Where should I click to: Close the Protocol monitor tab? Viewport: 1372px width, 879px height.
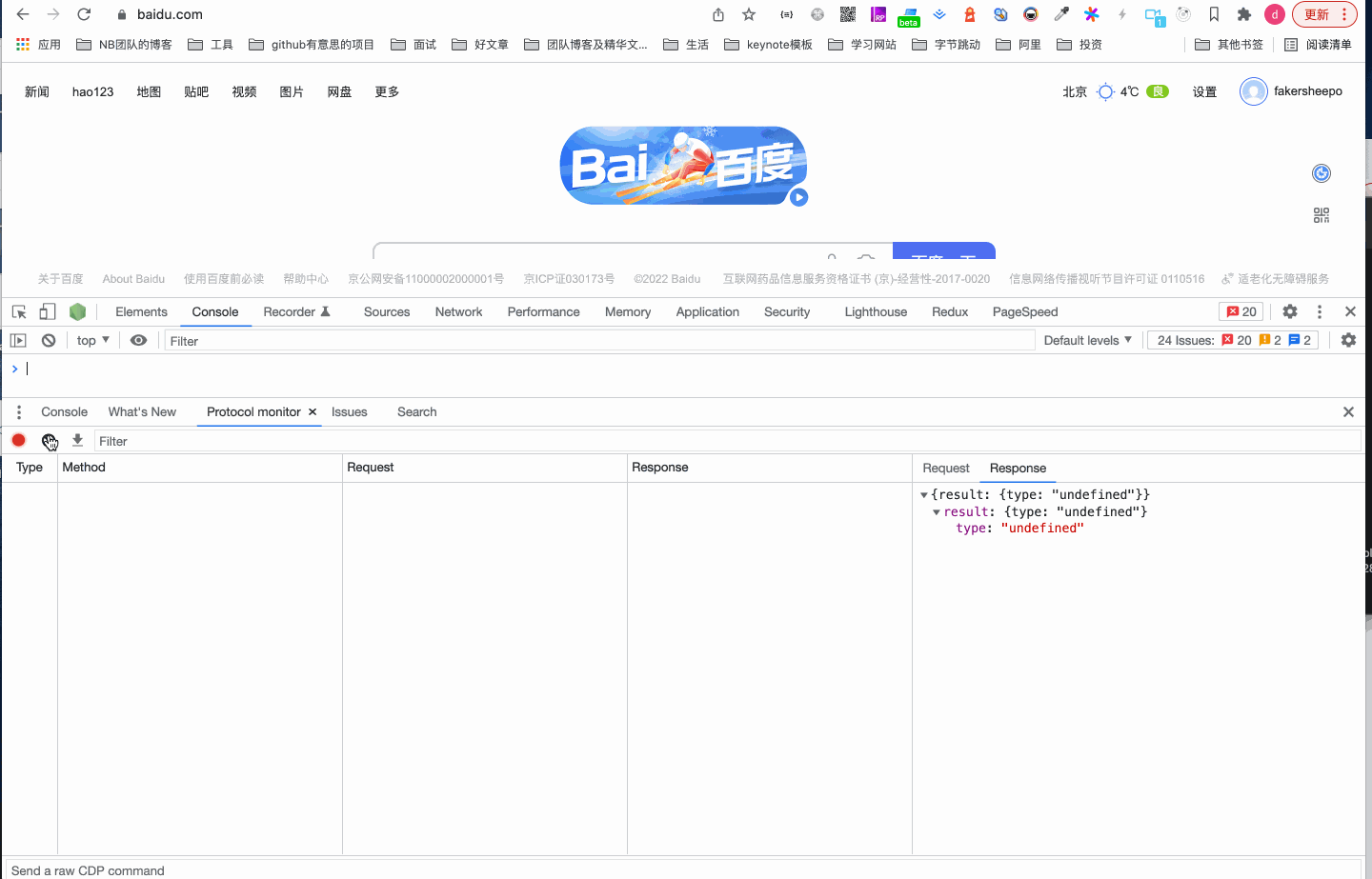click(313, 412)
